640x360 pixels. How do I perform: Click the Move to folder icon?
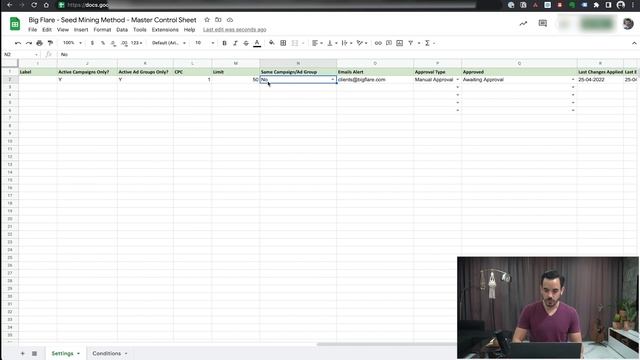[218, 20]
